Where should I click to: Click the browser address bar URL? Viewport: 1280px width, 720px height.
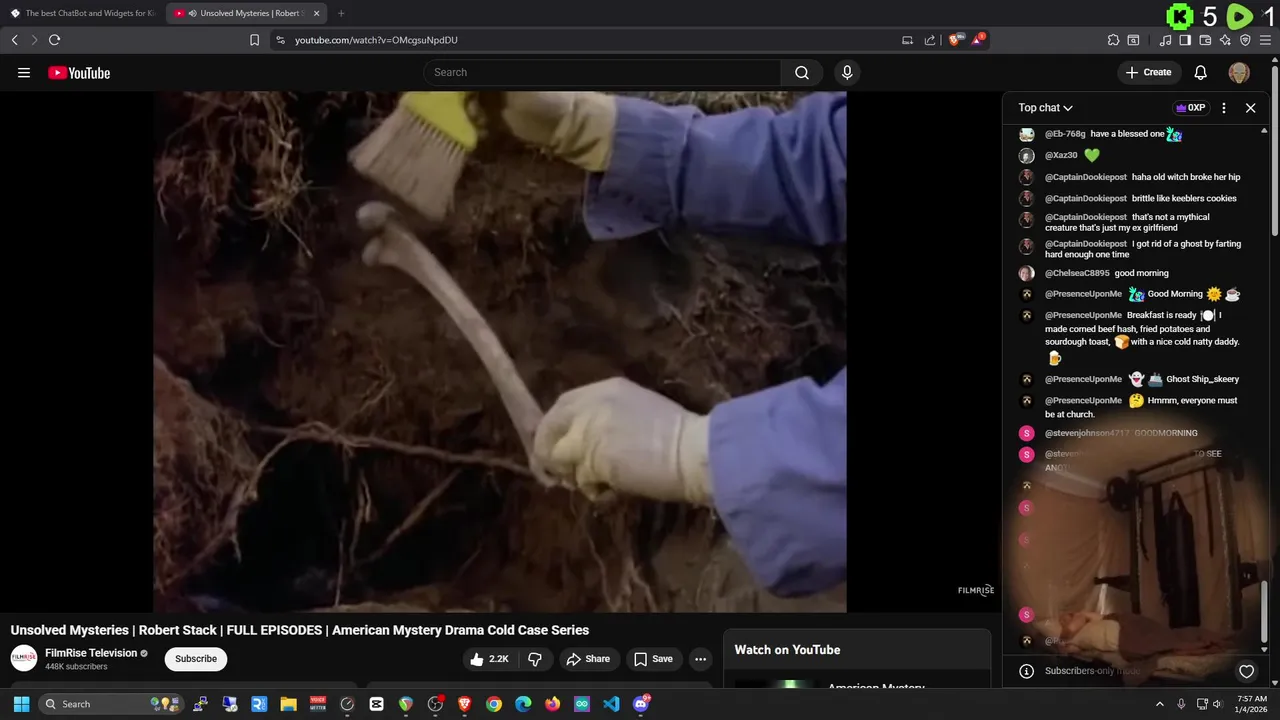click(376, 40)
